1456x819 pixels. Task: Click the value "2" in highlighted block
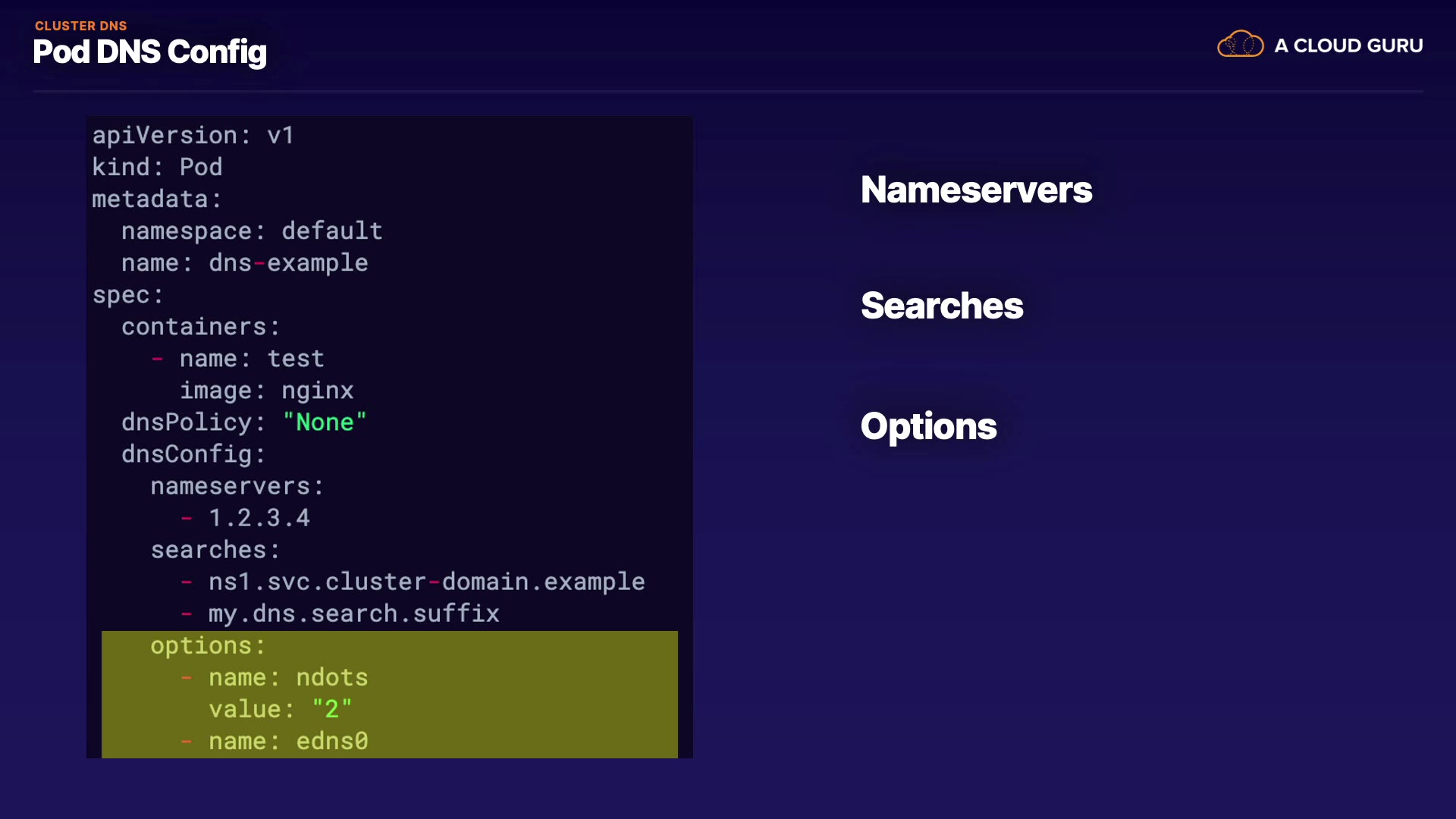[332, 709]
